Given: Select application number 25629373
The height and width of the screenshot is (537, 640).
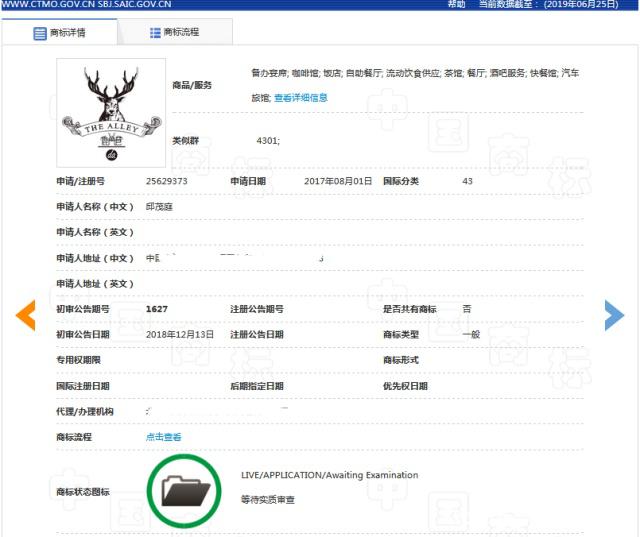Looking at the screenshot, I should [167, 181].
